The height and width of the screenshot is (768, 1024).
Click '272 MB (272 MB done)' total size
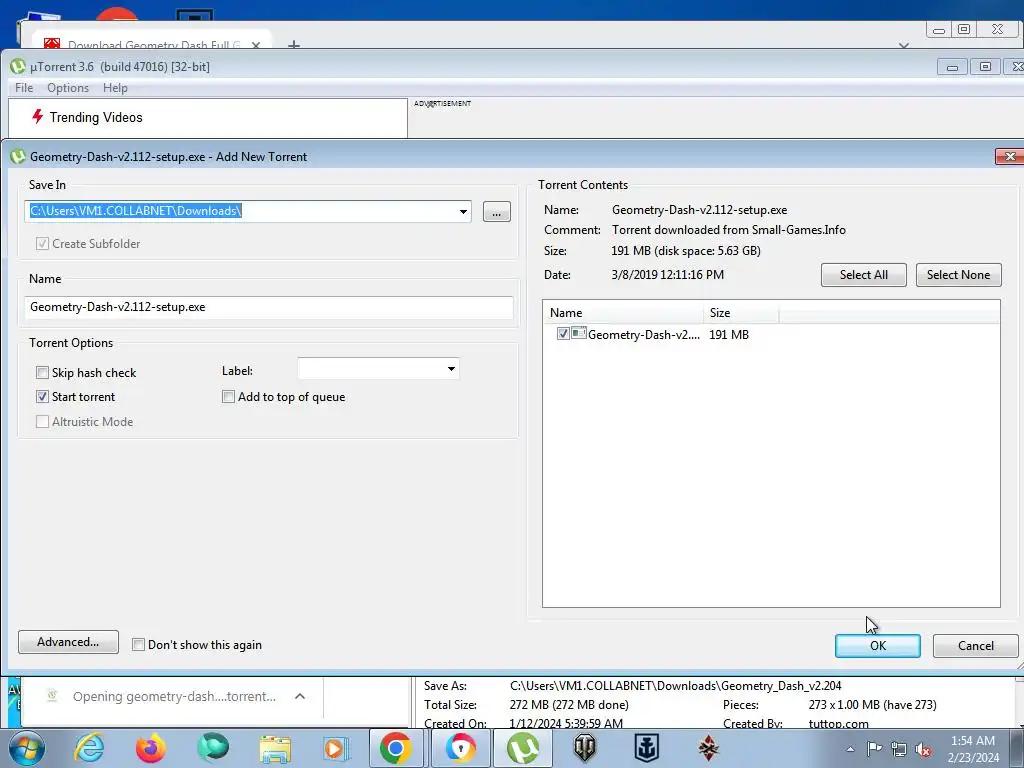[x=569, y=705]
